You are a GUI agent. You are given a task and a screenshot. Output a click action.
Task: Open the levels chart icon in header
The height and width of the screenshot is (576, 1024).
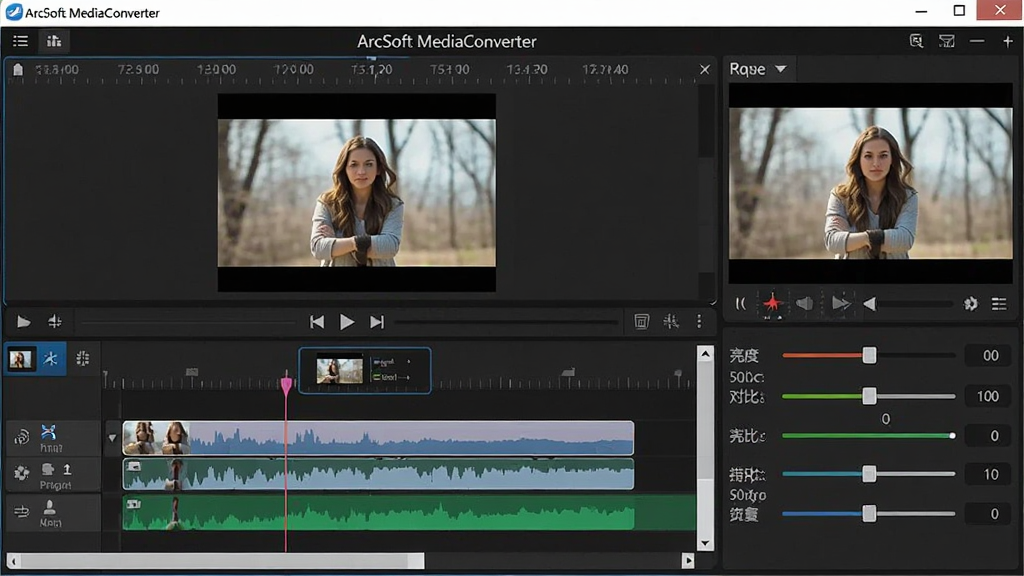click(54, 41)
